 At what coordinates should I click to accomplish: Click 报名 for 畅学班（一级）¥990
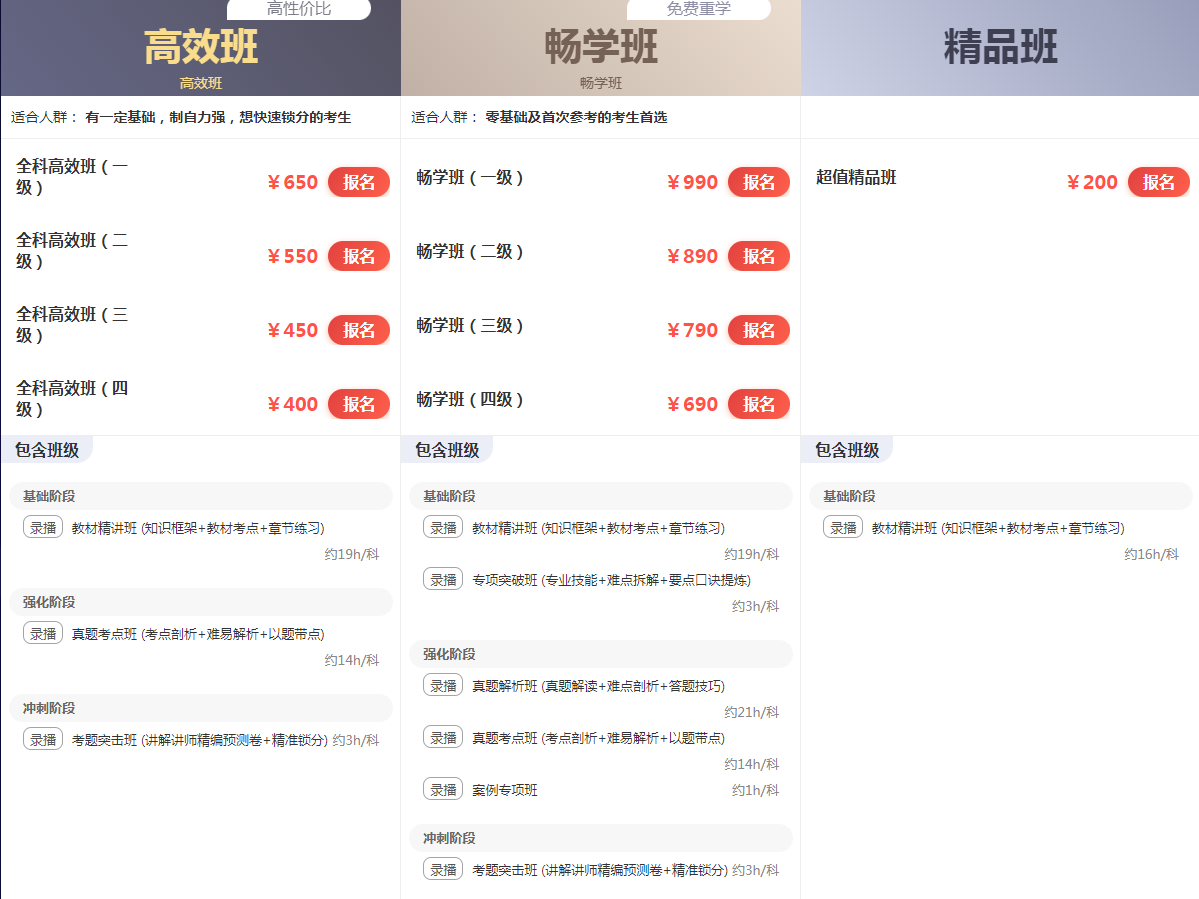click(759, 182)
